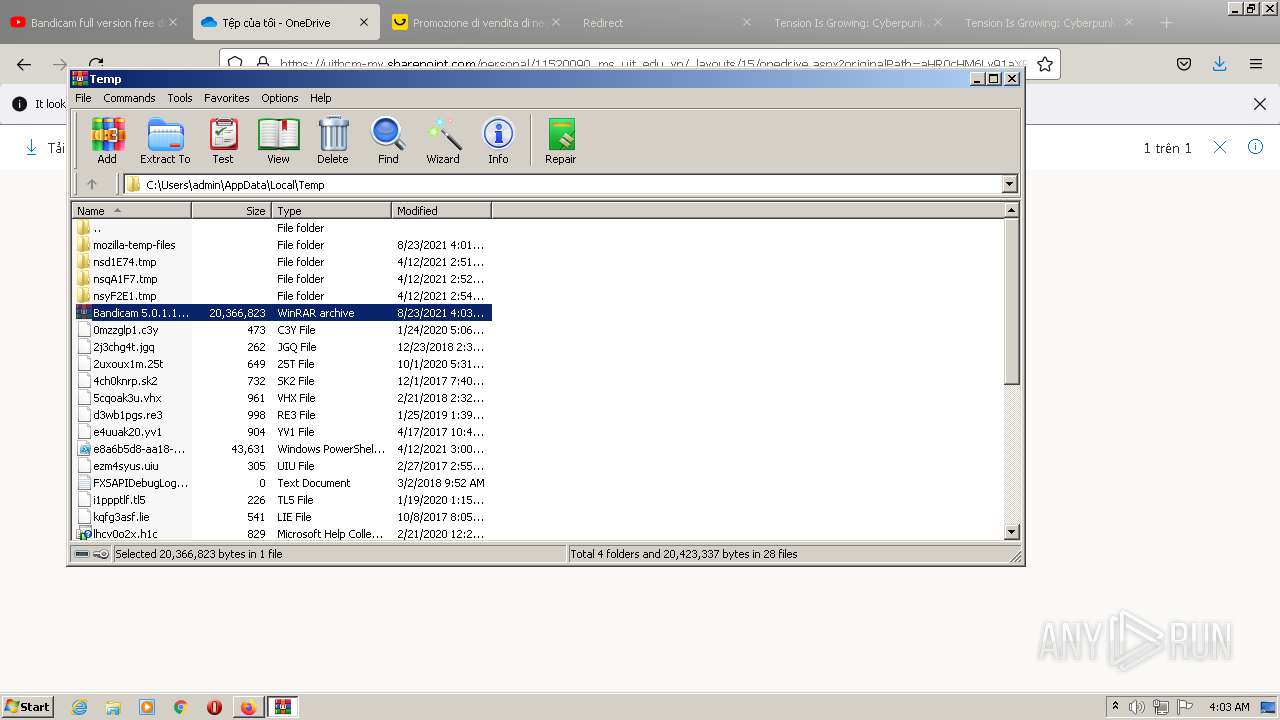
Task: Click file list scrollbar up arrow
Action: click(1011, 210)
